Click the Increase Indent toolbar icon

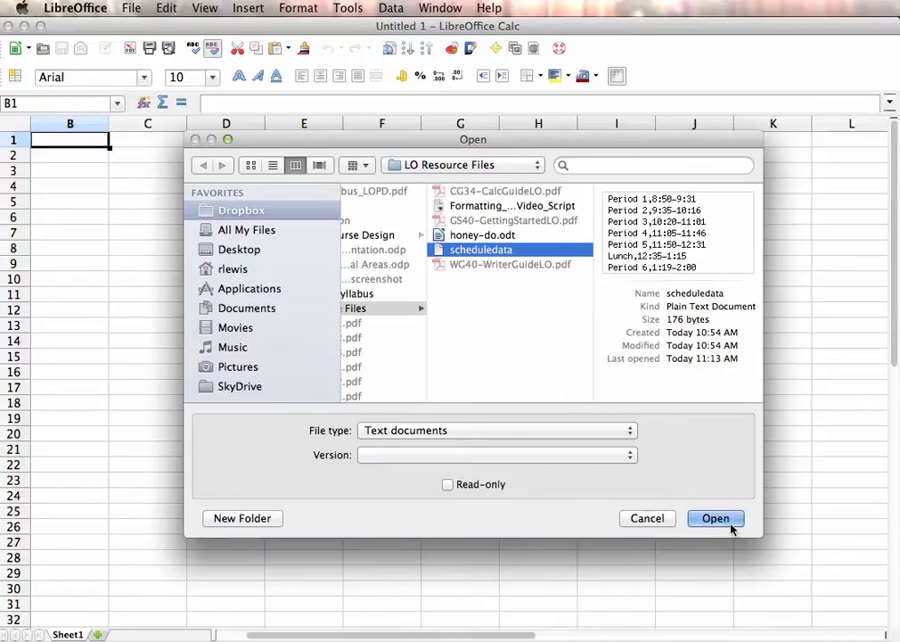point(502,76)
